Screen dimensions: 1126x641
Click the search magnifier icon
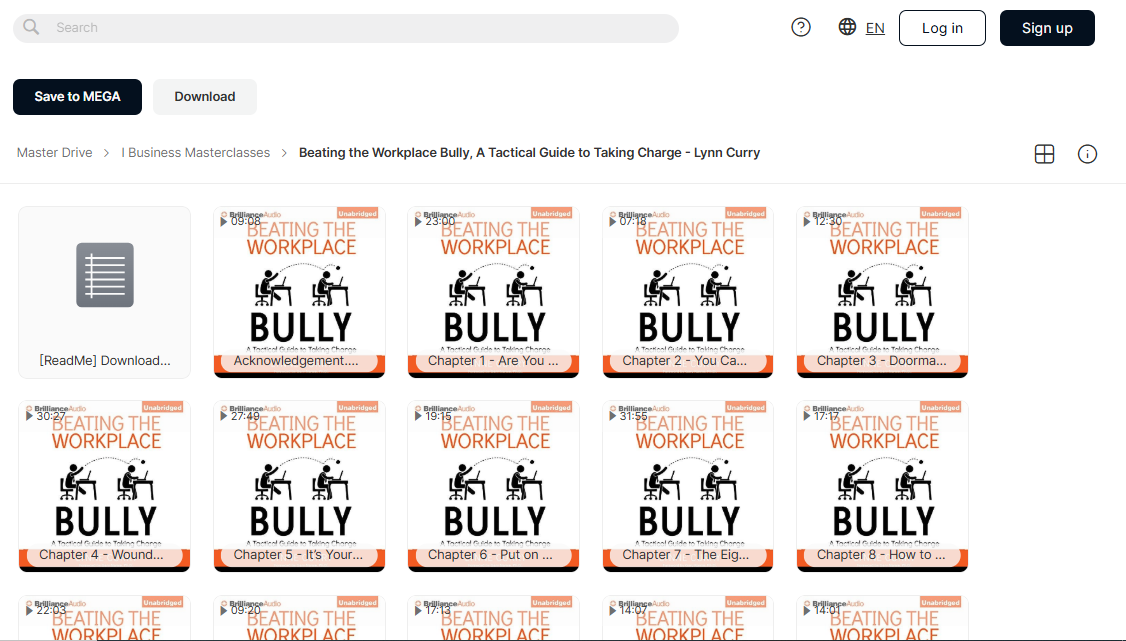point(31,27)
